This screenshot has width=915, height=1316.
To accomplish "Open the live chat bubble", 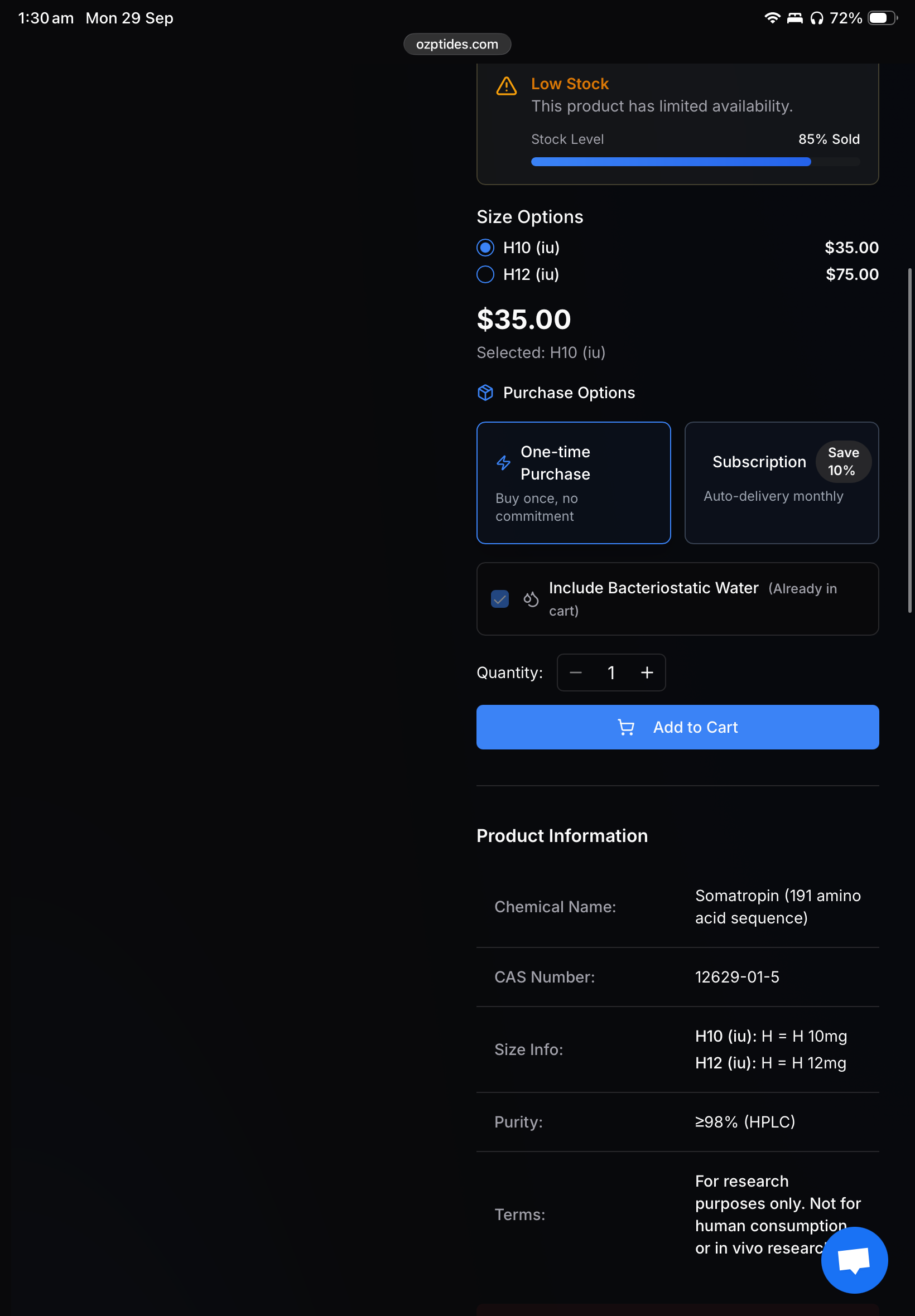I will pyautogui.click(x=854, y=1260).
